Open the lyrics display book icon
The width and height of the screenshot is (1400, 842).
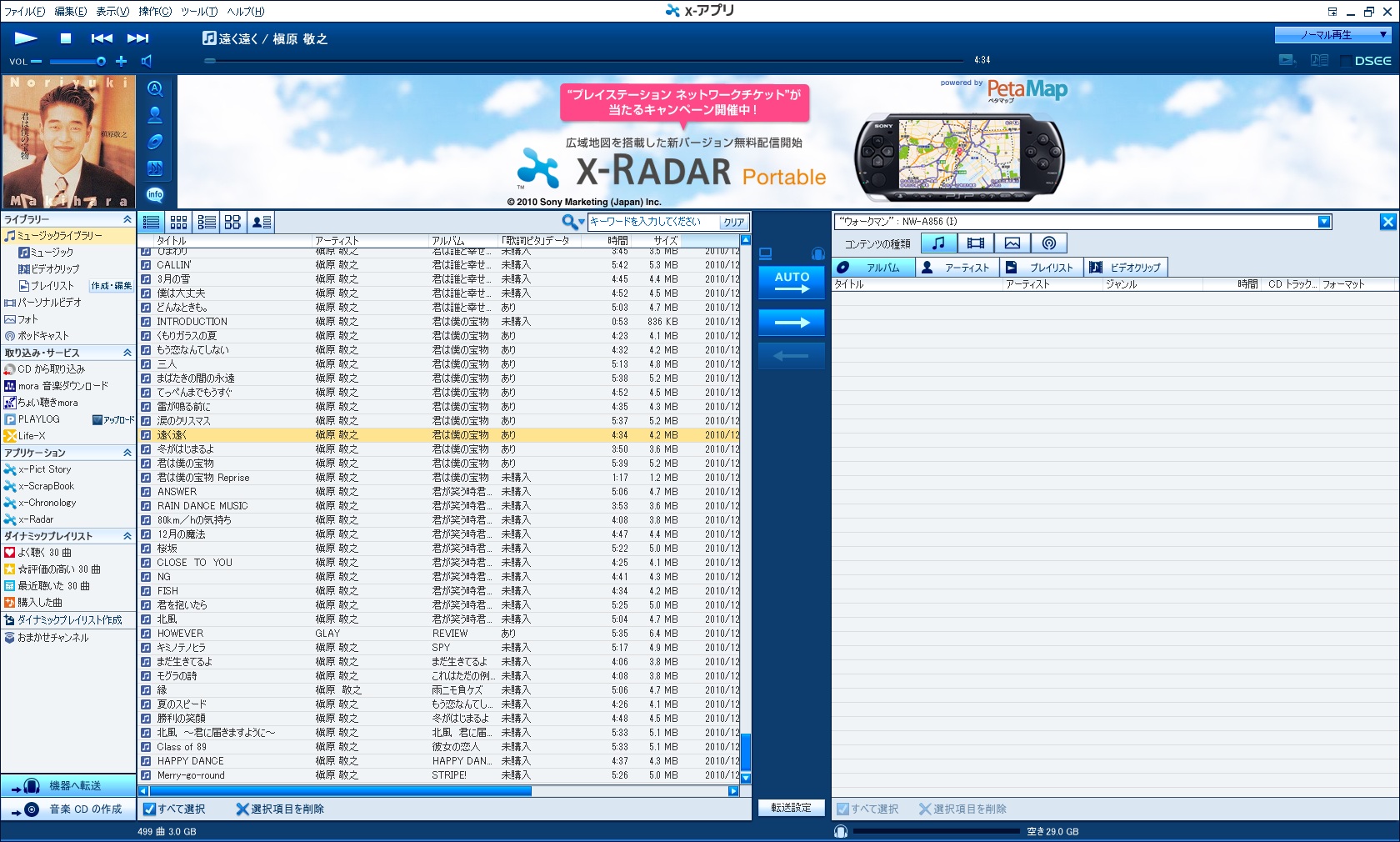tap(1319, 60)
